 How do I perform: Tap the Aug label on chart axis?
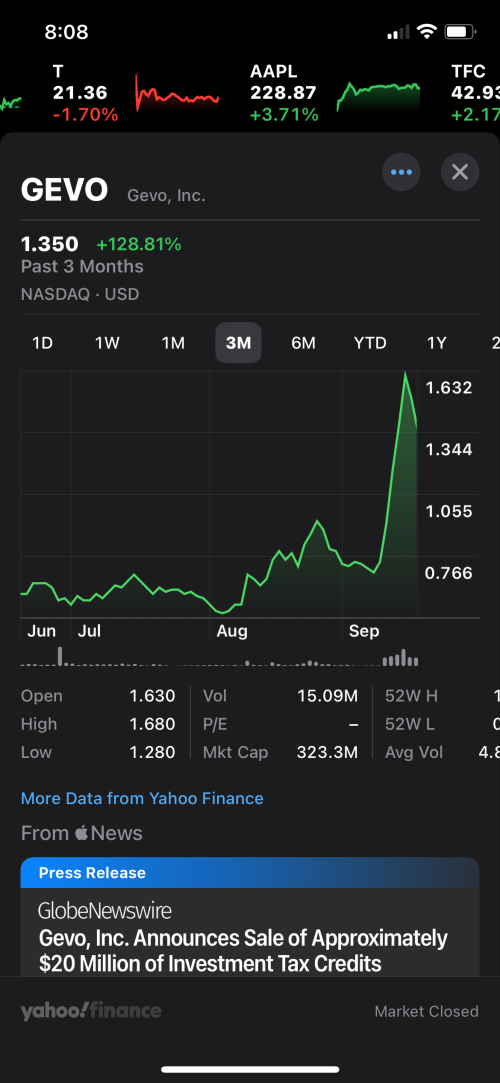click(232, 631)
